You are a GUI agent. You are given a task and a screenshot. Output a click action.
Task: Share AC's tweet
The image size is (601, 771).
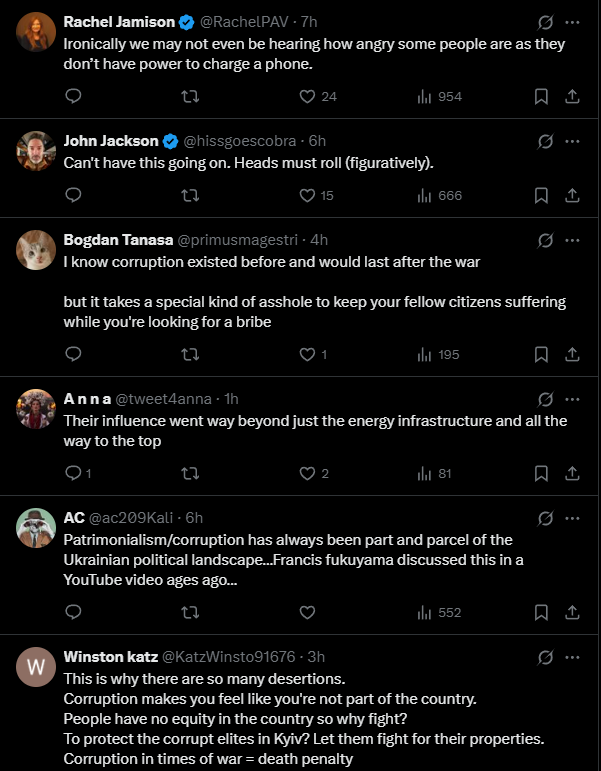point(573,612)
